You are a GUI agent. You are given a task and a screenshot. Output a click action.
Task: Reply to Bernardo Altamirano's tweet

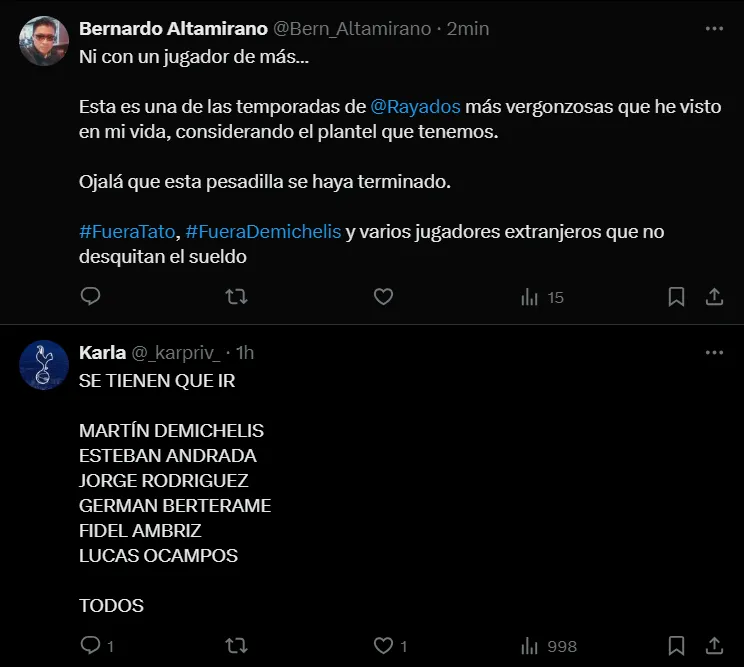tap(90, 297)
